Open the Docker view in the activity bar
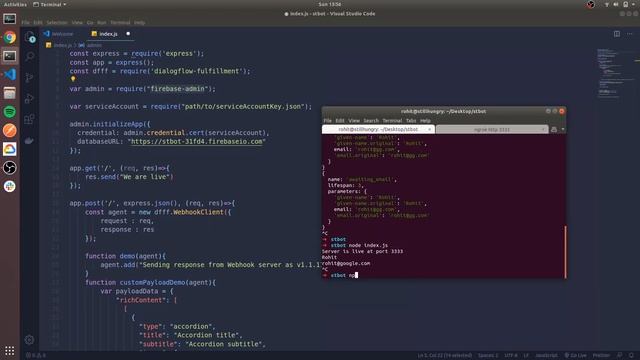640x360 pixels. tap(30, 141)
